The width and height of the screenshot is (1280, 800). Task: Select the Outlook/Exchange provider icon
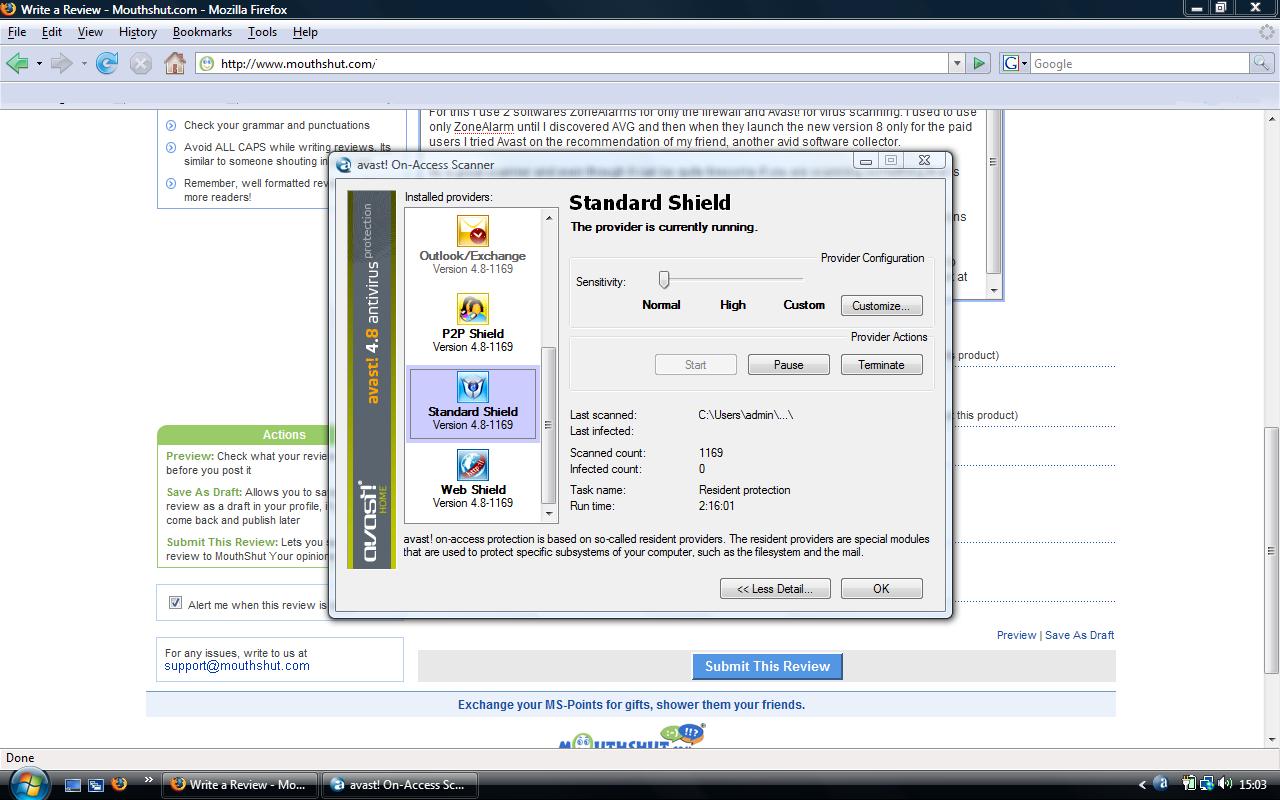click(x=473, y=232)
